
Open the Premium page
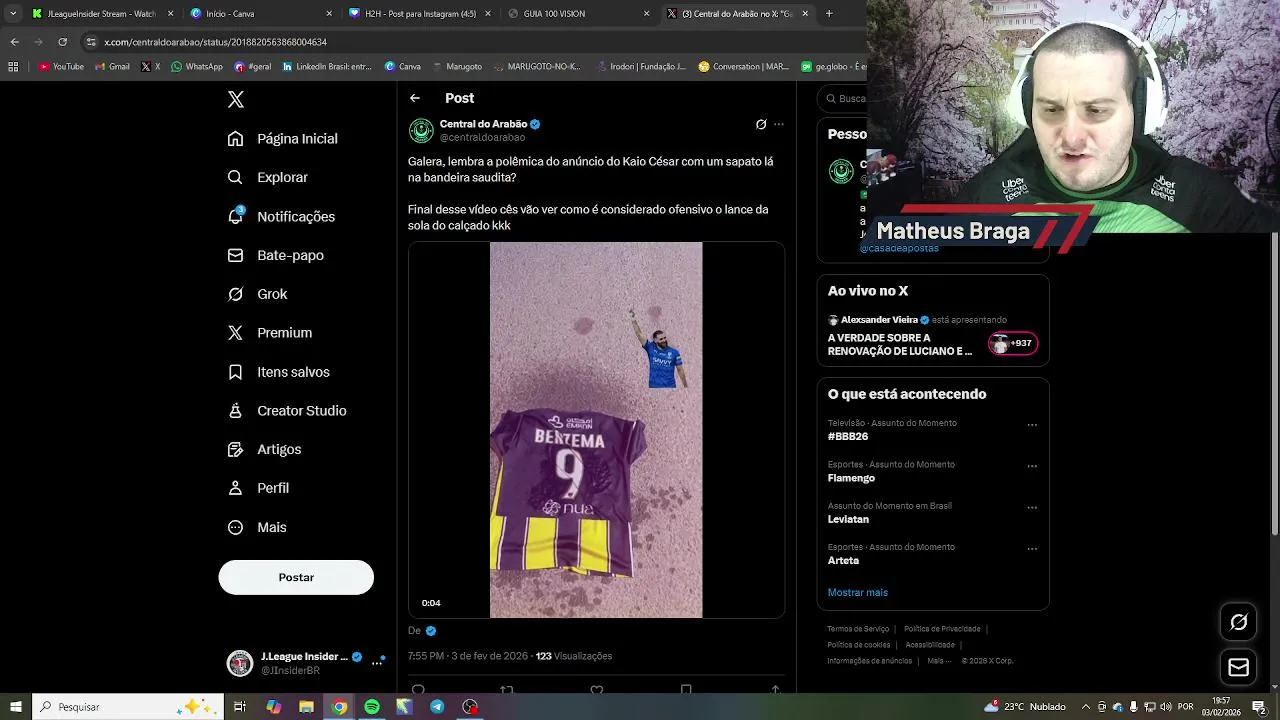pos(270,333)
